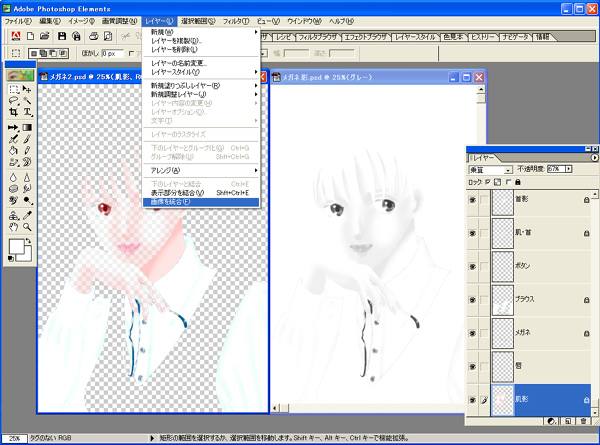Select the Paintbrush tool
Screen dimensions: 600x445
[x=27, y=139]
